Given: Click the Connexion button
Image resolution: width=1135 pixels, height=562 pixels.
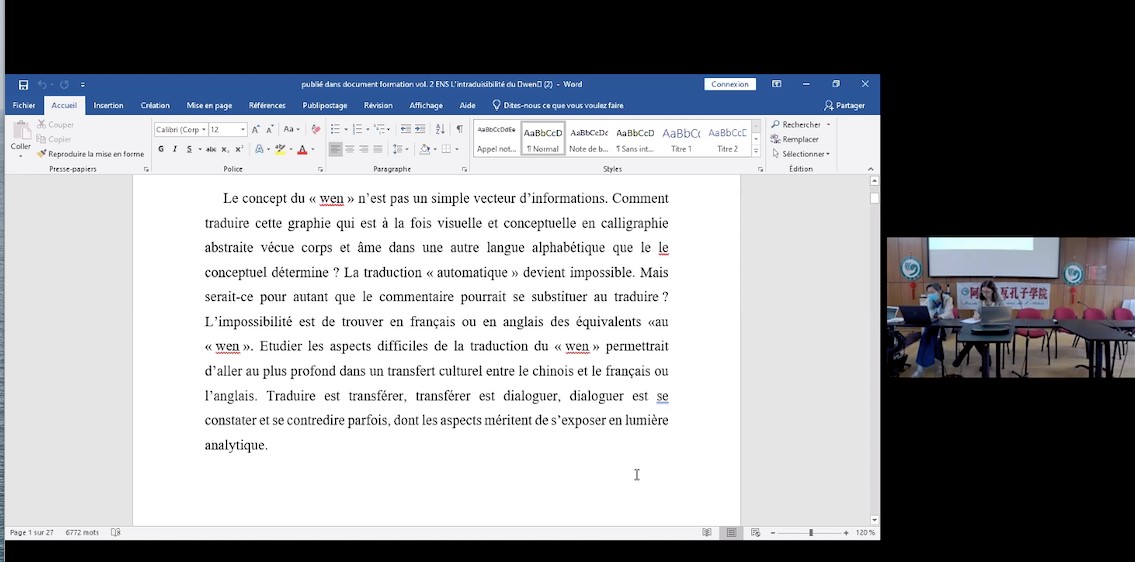Looking at the screenshot, I should pos(730,85).
